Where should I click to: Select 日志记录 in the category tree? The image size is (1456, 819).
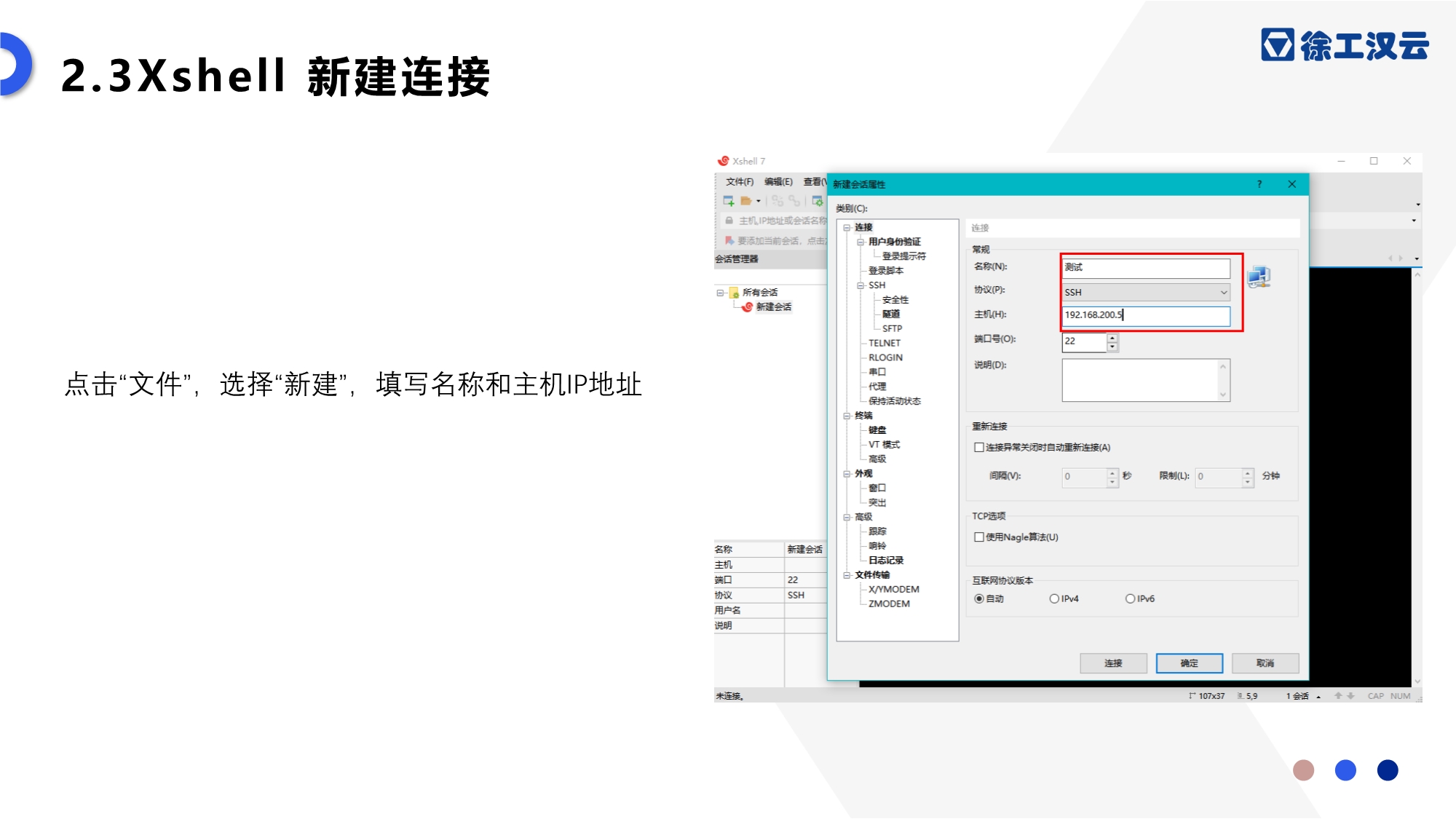(x=886, y=561)
